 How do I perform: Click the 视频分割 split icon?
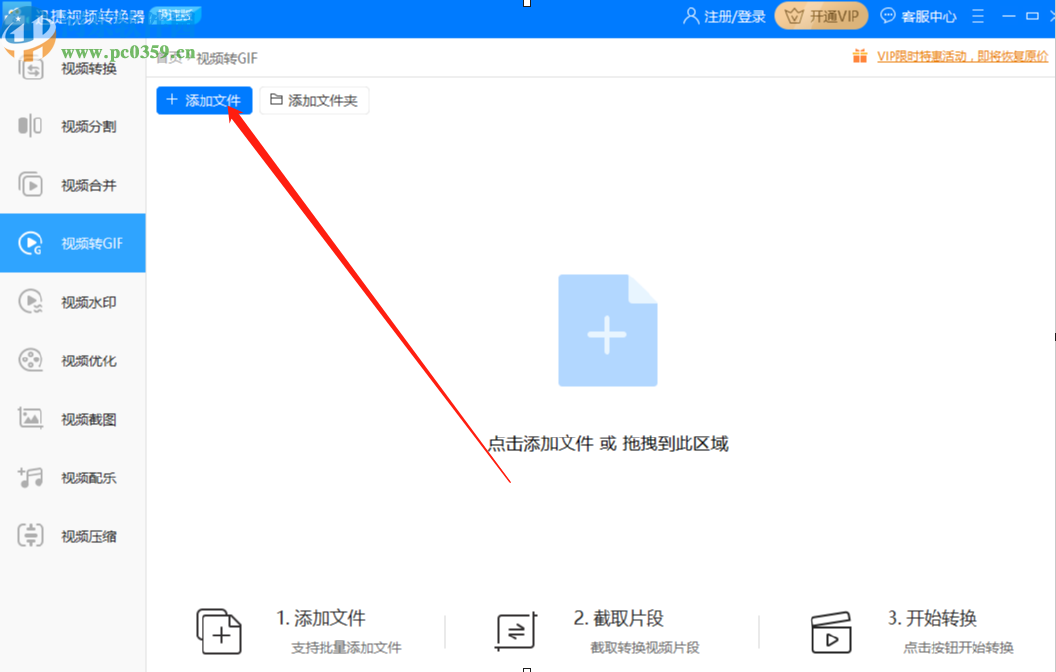point(30,126)
